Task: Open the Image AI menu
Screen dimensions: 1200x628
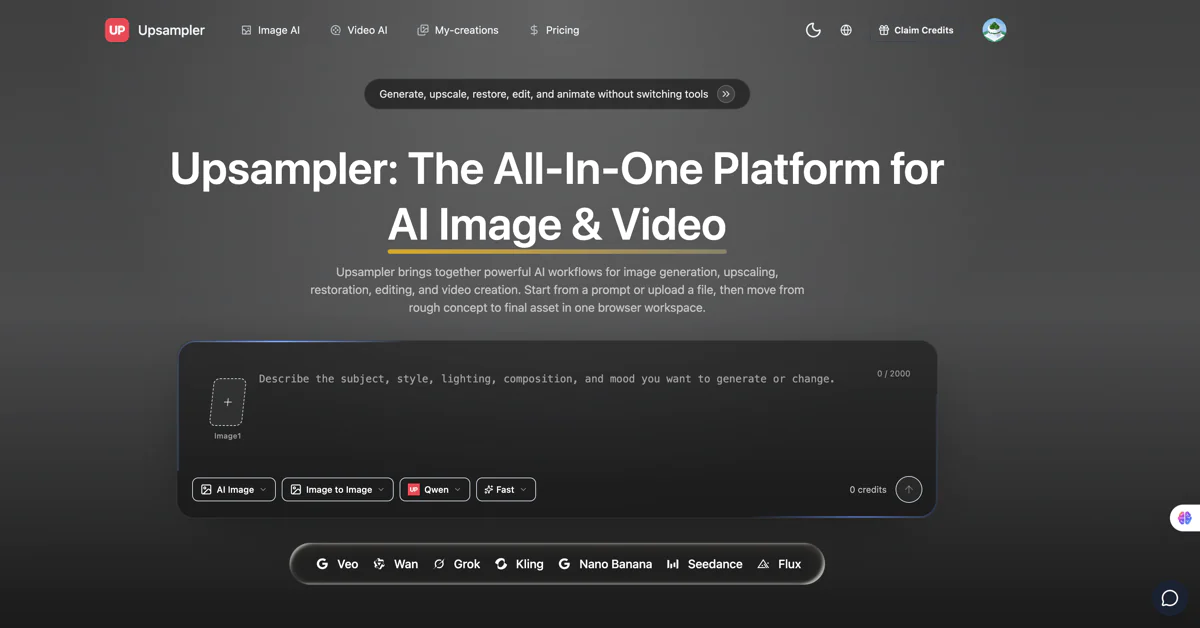Action: [x=270, y=30]
